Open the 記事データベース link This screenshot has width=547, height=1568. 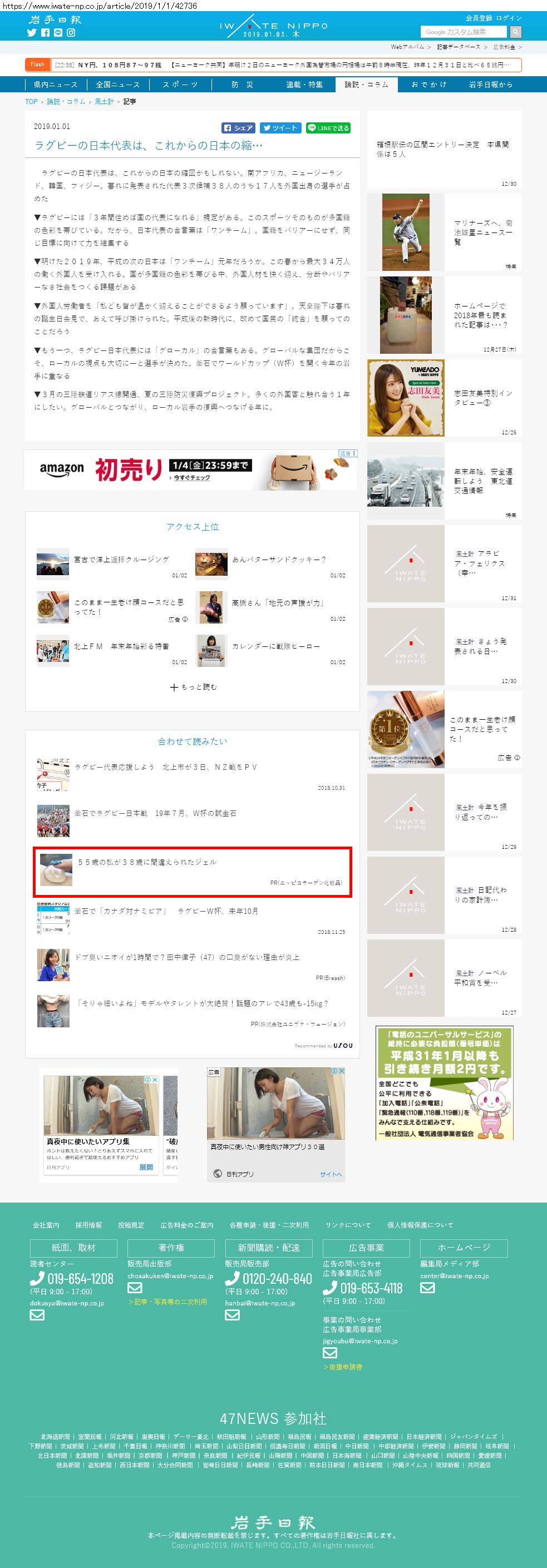458,47
